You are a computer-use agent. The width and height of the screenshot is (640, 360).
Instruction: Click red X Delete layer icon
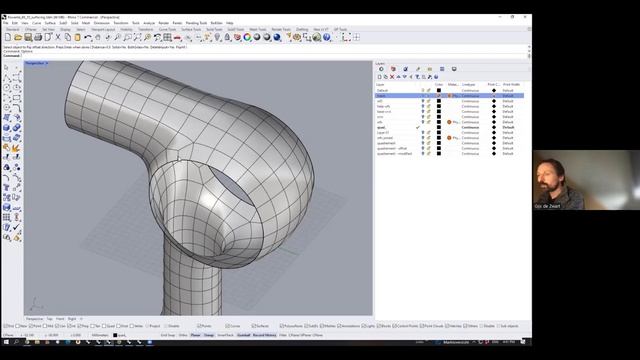(x=392, y=77)
